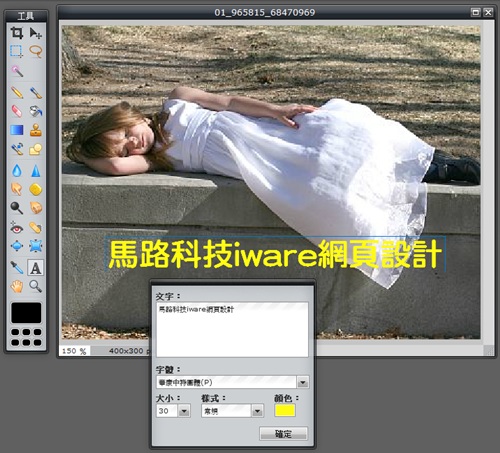Select the Pencil tool
Screen dimensions: 500x453
(17, 92)
